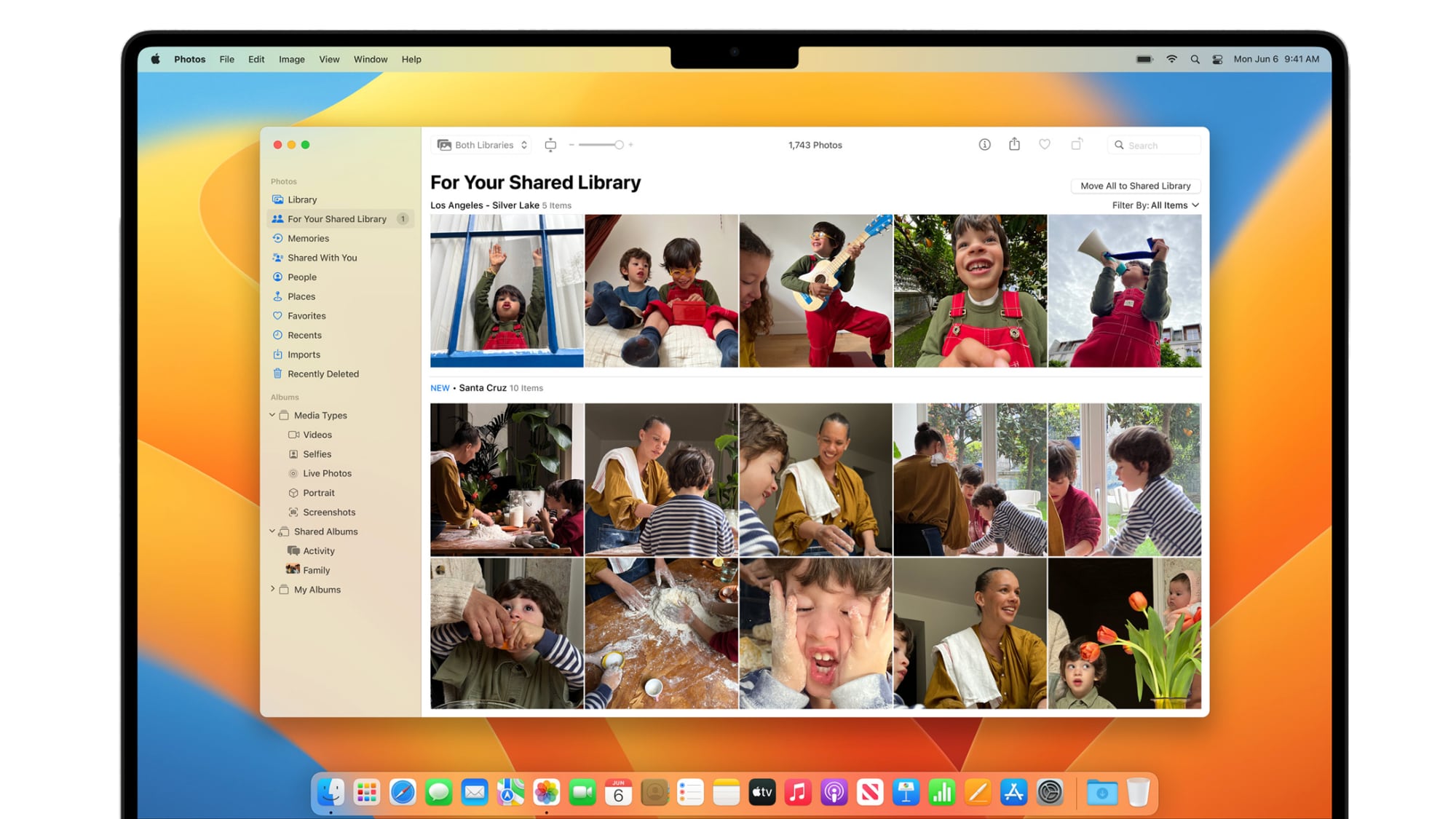The image size is (1456, 819).
Task: Click the Move All to Shared Library button
Action: tap(1135, 186)
